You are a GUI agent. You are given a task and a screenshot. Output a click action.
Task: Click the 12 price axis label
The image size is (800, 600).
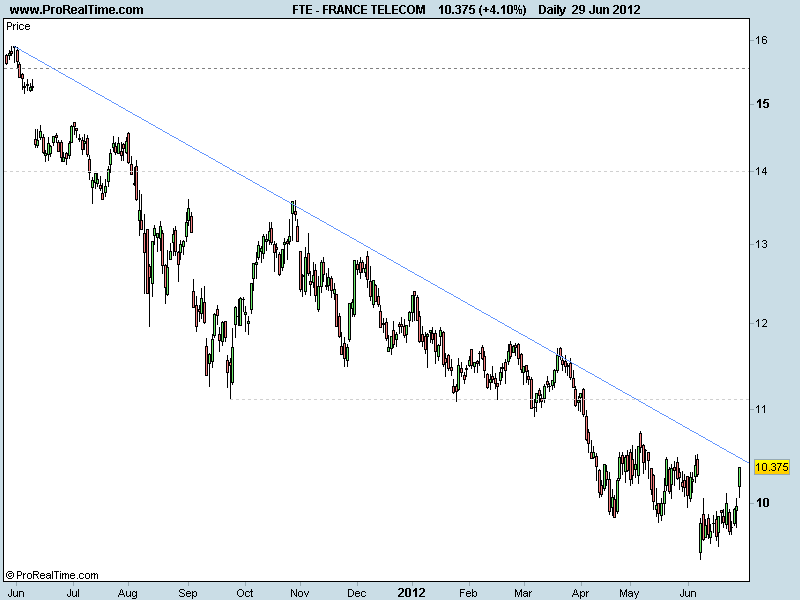(761, 323)
